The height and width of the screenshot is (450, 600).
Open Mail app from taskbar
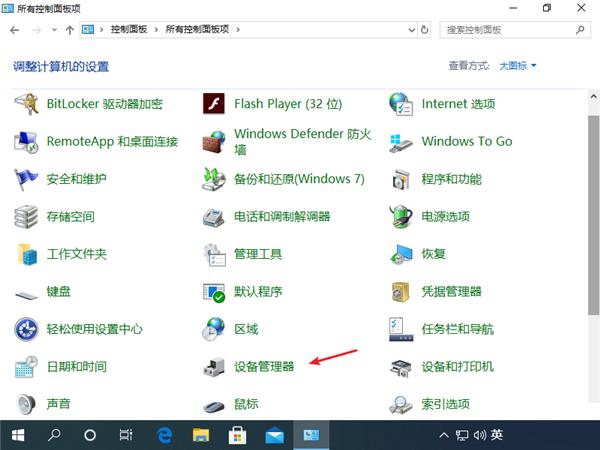click(x=274, y=435)
